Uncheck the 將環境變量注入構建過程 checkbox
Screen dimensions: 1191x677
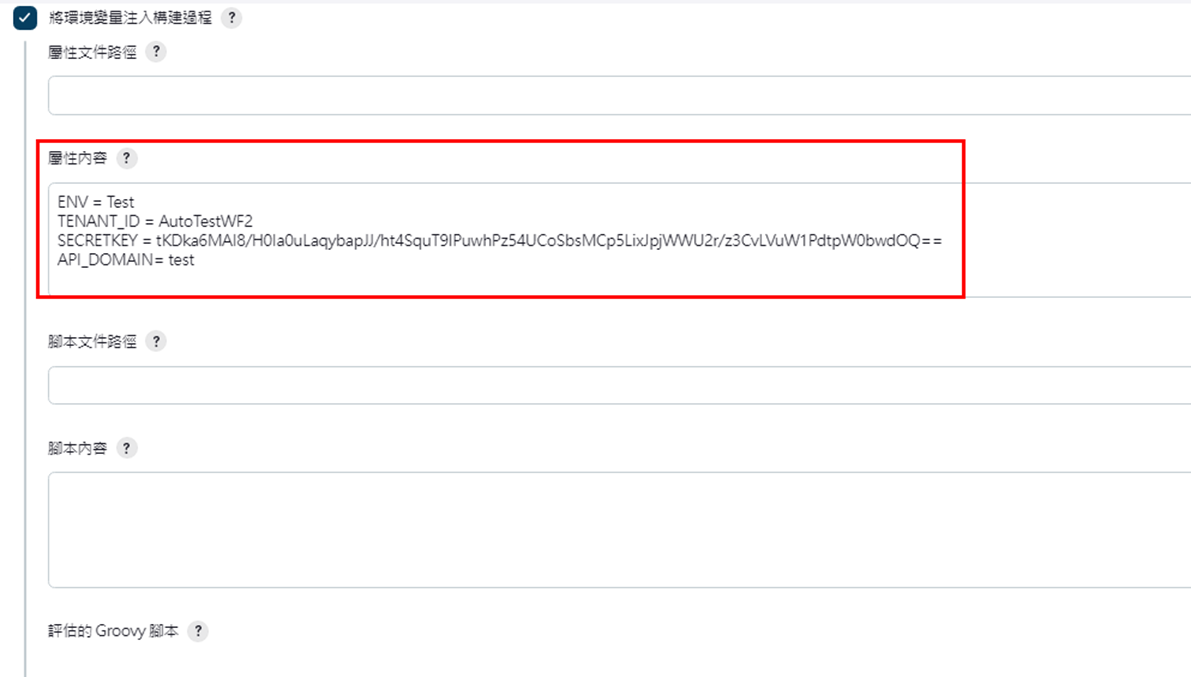24,17
